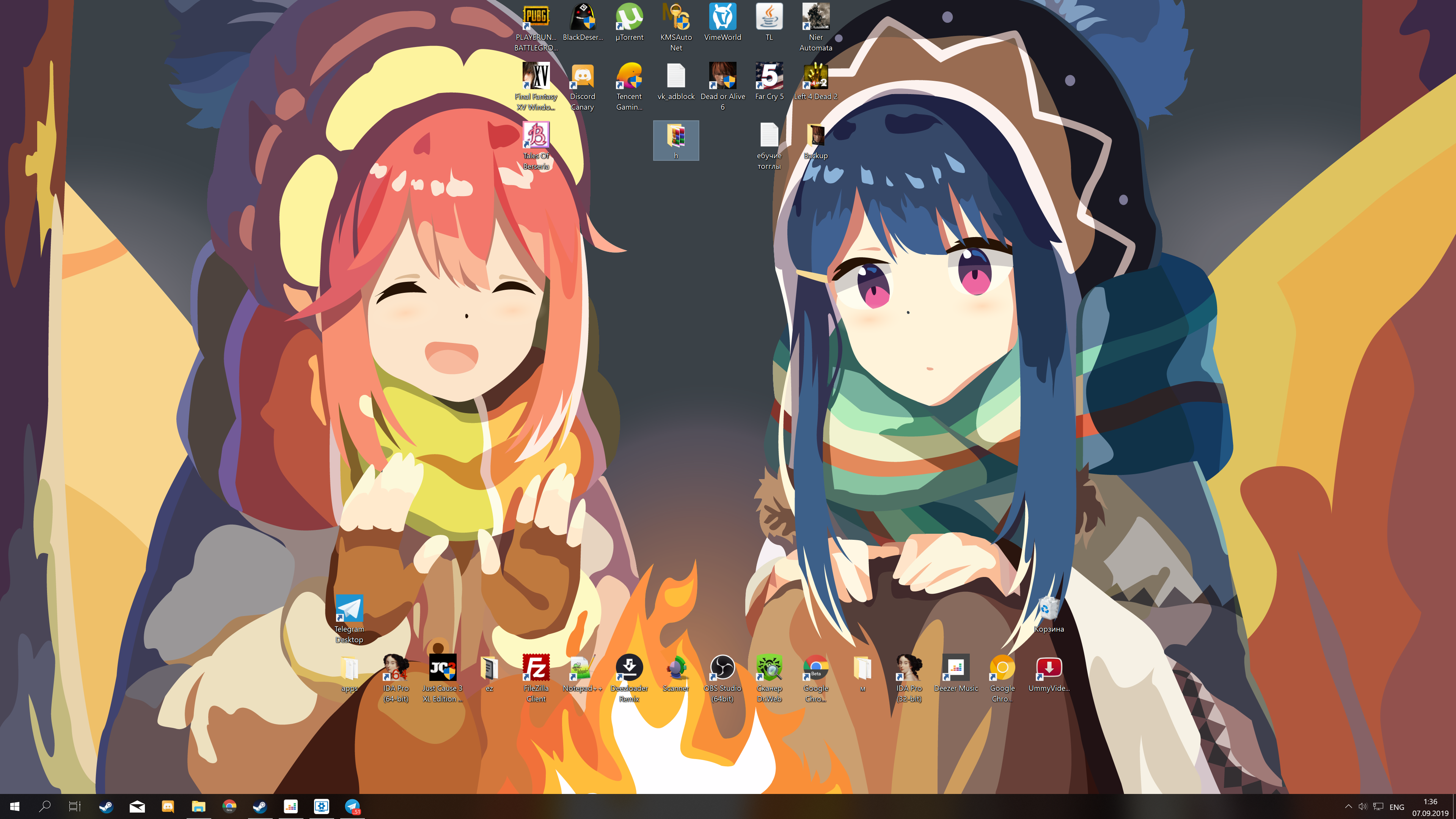1456x819 pixels.
Task: Launch the VimeWorld shortcut
Action: (x=723, y=23)
